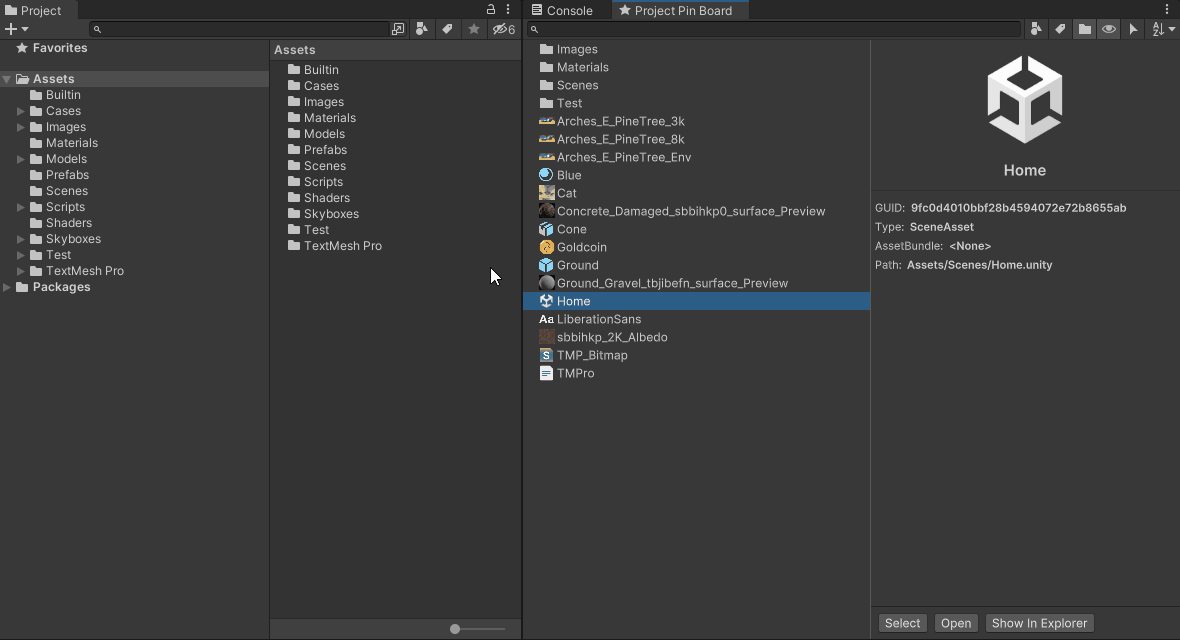Viewport: 1180px width, 640px height.
Task: Click the Path value Assets/Scenes/Home.unity
Action: 979,265
